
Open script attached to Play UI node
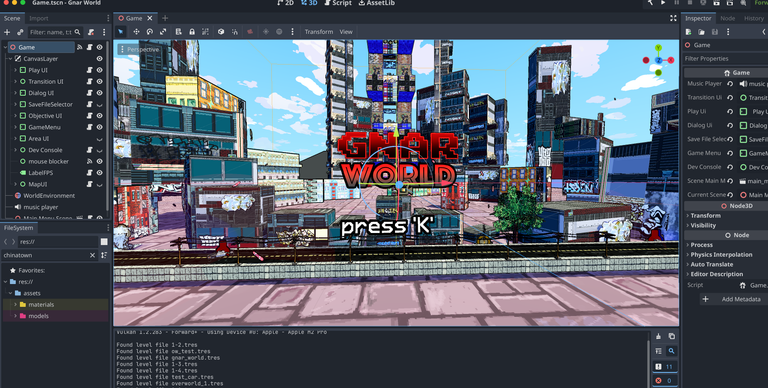[90, 70]
